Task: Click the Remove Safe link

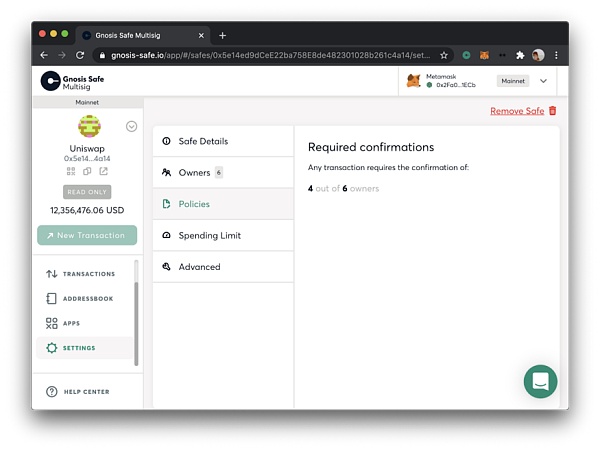Action: click(517, 111)
